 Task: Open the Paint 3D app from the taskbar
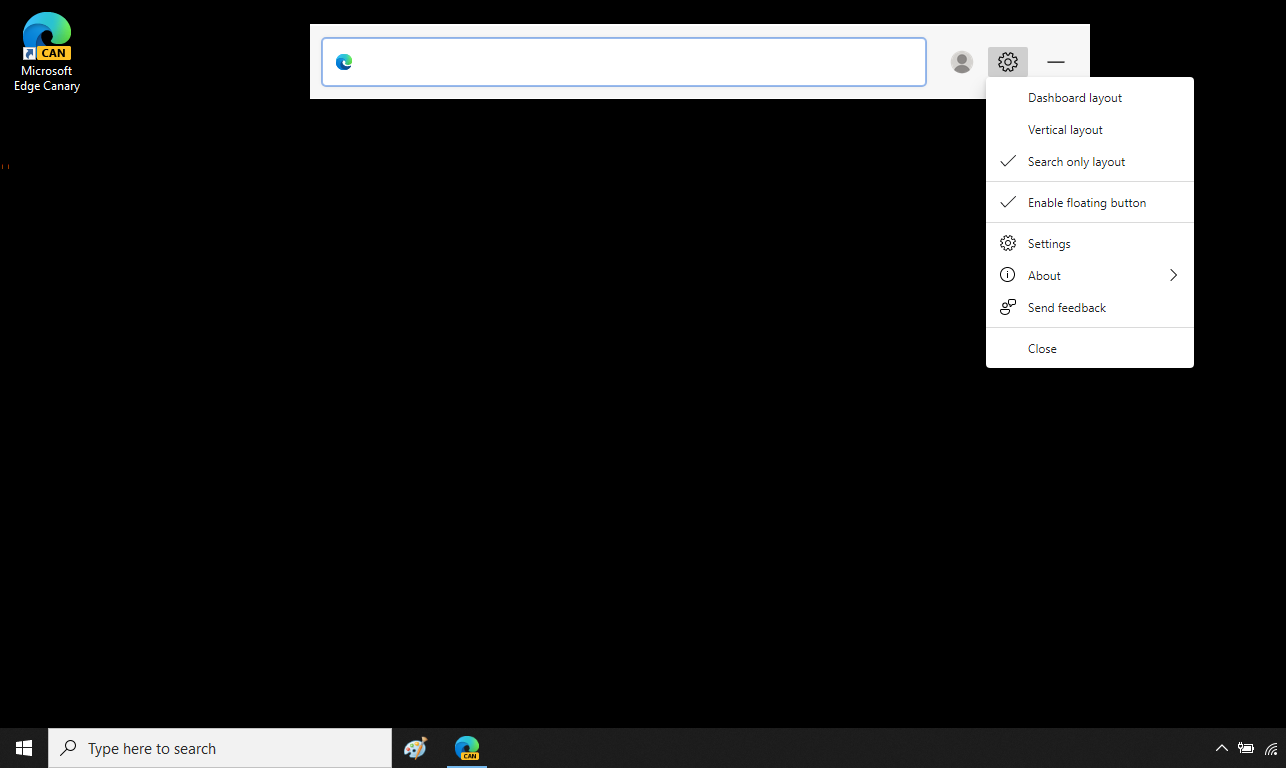click(415, 747)
